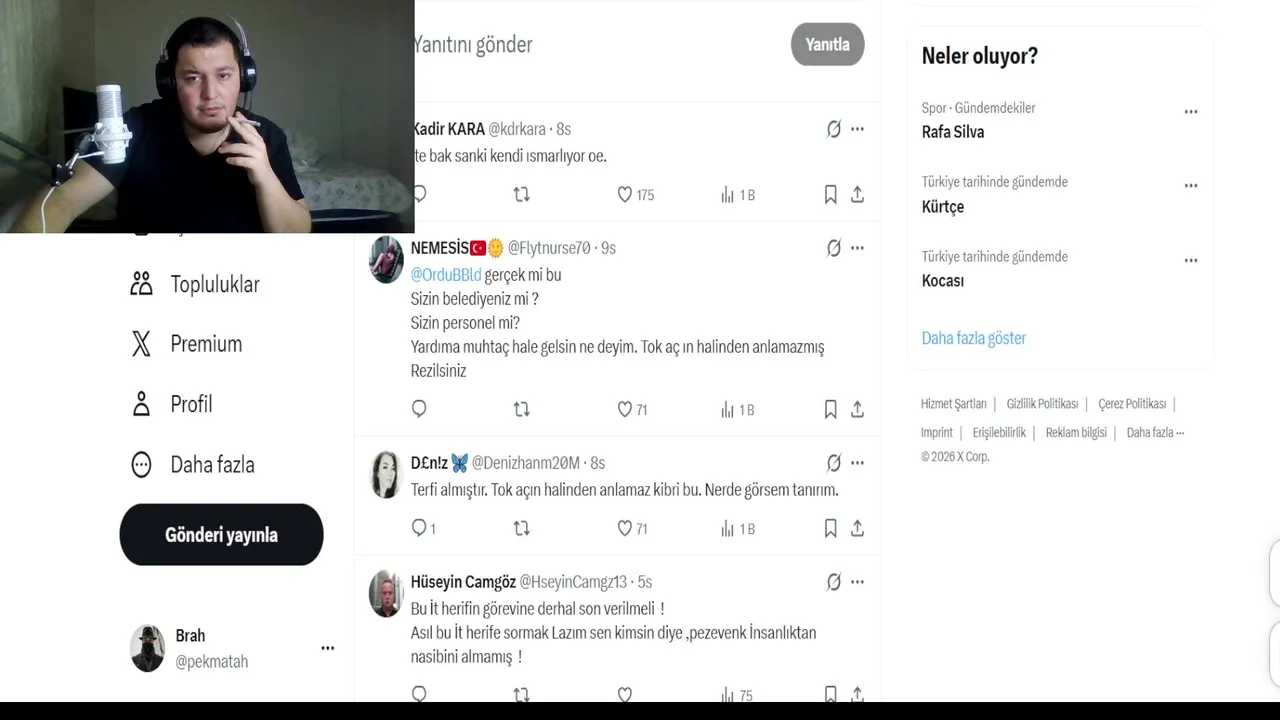The image size is (1280, 720).
Task: Click the Yanıtını gönder reply field
Action: (x=595, y=45)
